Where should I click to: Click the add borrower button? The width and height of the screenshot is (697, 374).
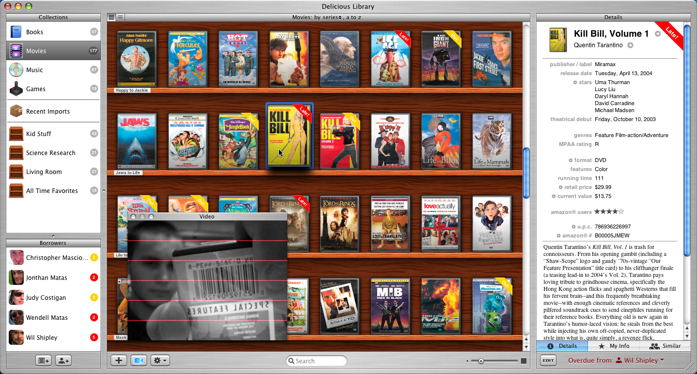click(x=63, y=361)
